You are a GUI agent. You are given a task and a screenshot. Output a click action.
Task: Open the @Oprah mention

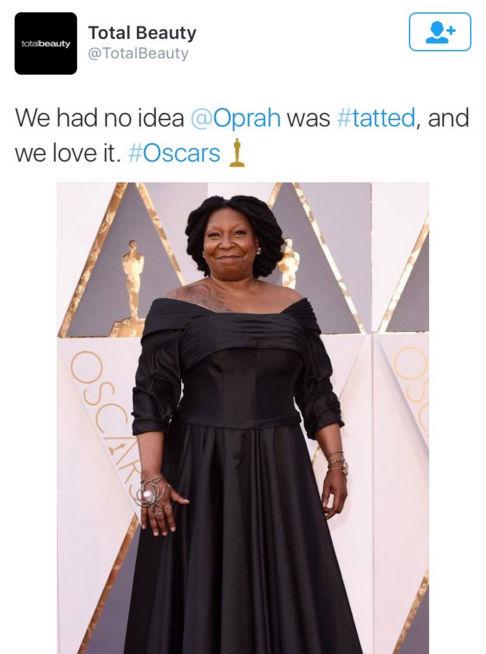[x=236, y=118]
